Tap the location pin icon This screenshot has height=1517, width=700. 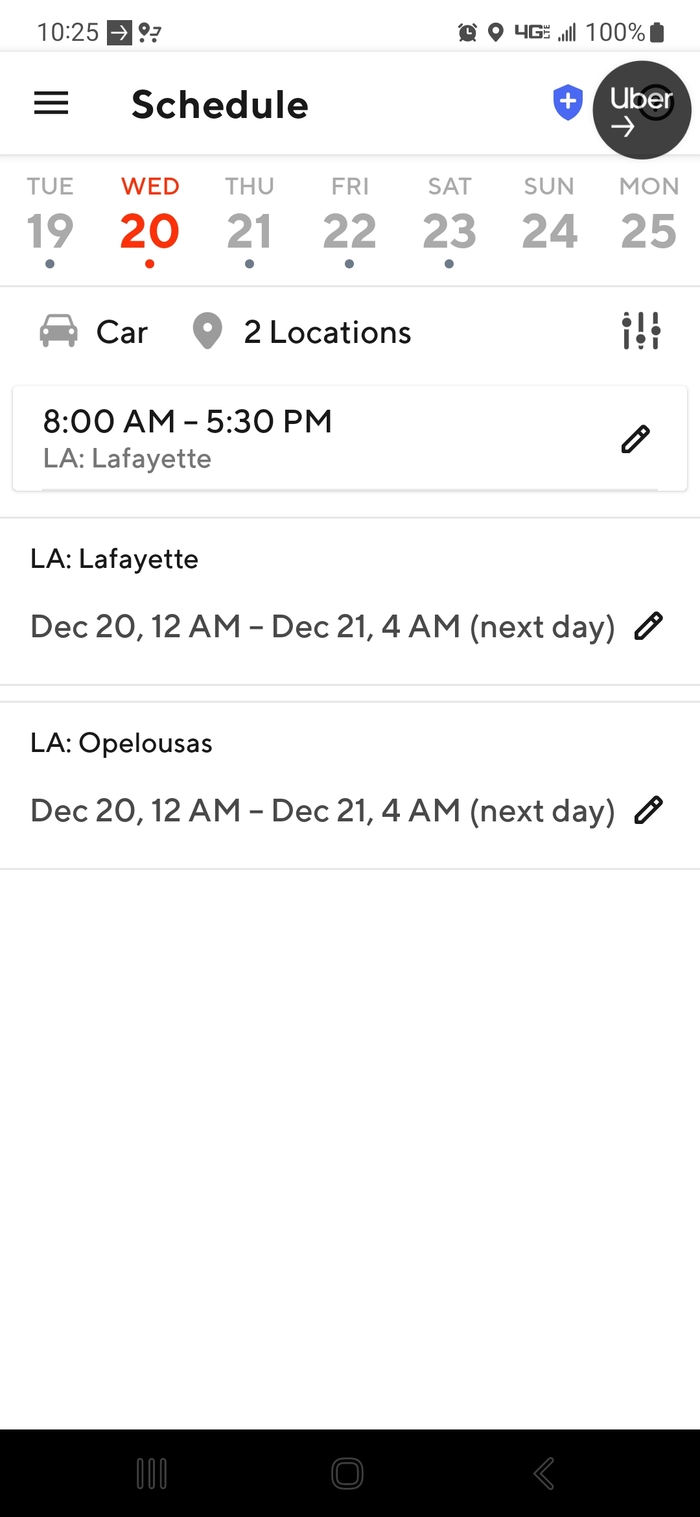click(x=207, y=331)
